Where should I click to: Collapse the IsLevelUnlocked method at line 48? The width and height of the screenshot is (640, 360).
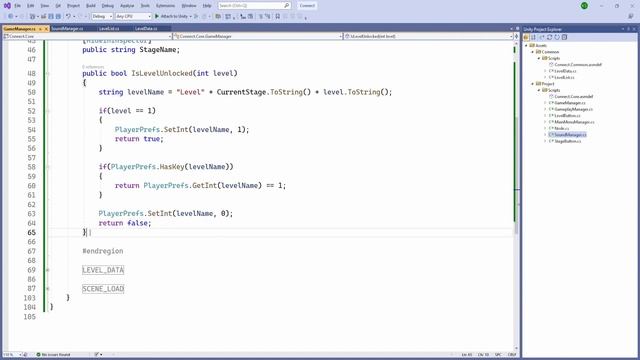(x=48, y=74)
